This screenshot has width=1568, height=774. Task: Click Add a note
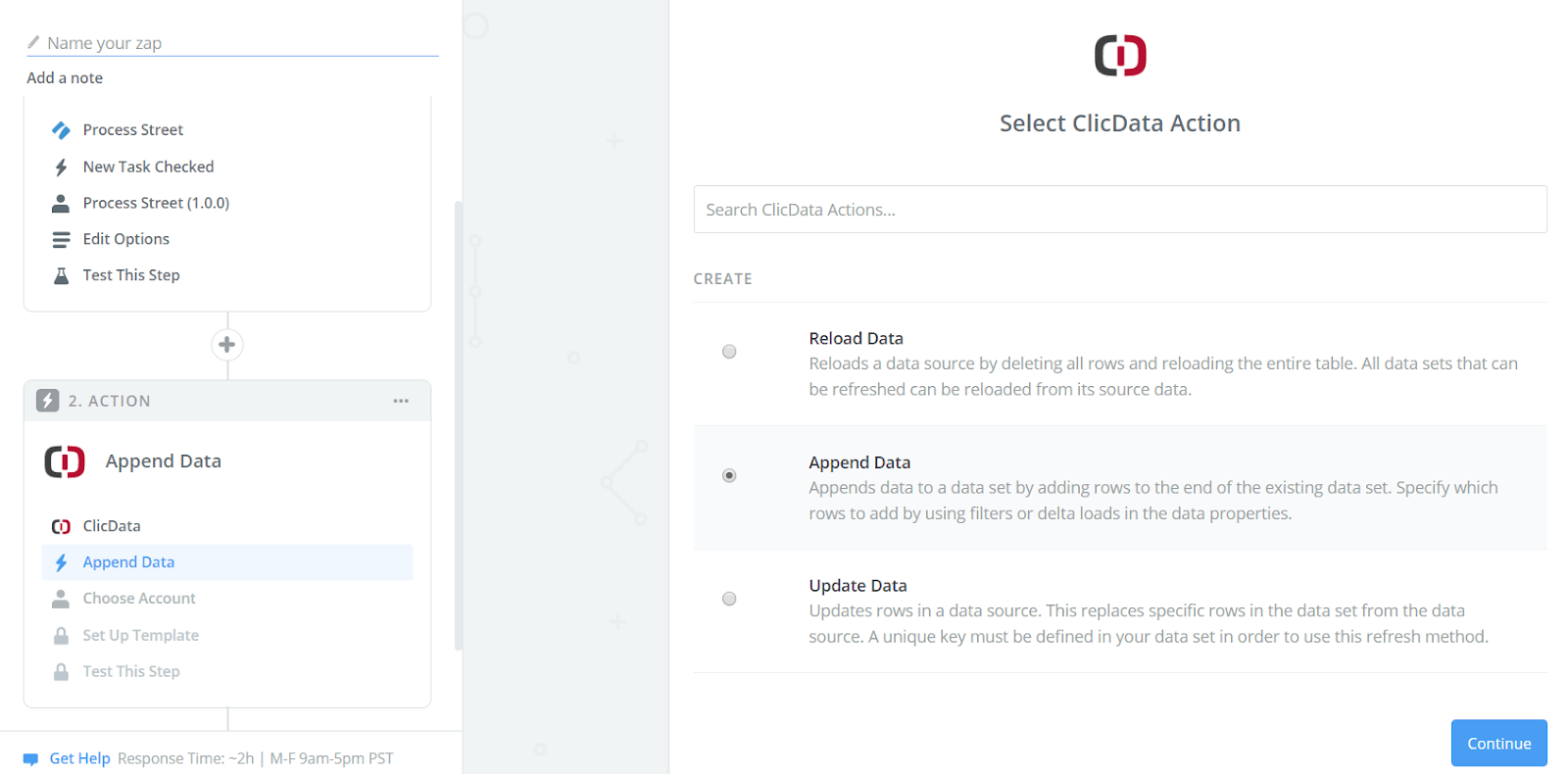pyautogui.click(x=65, y=77)
